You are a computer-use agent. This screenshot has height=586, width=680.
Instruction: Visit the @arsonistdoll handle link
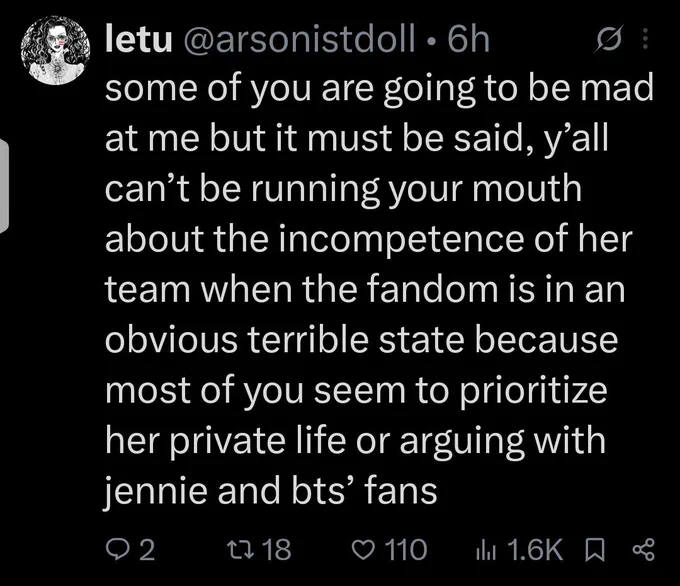[x=300, y=41]
